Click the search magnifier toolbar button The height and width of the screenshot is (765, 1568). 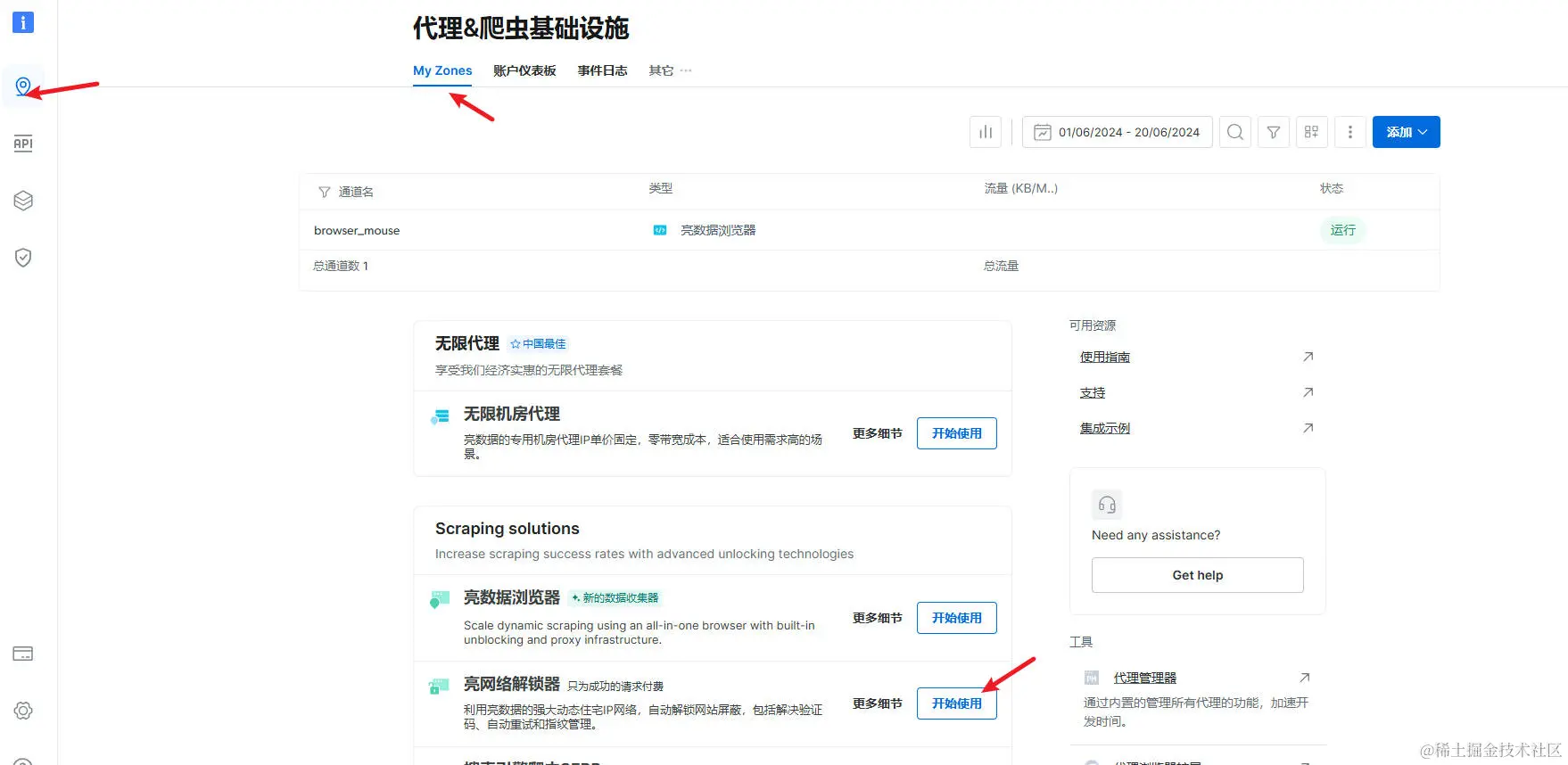coord(1235,132)
